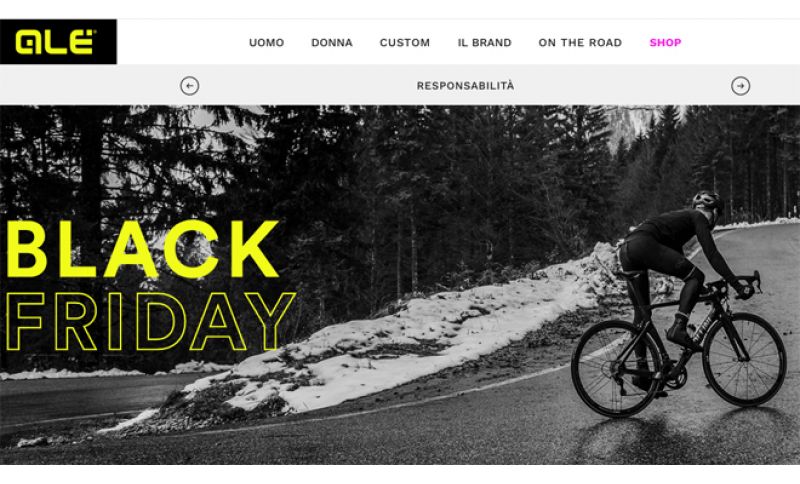800x484 pixels.
Task: Go to the previous announcement with left arrow
Action: (x=189, y=86)
